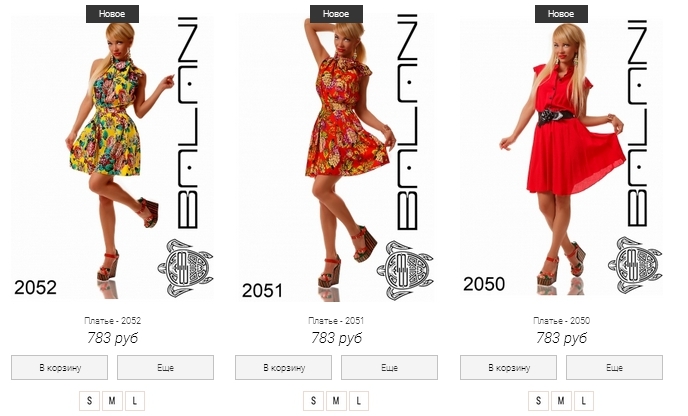This screenshot has width=688, height=416.
Task: Select size M for dress 2050
Action: [x=561, y=401]
